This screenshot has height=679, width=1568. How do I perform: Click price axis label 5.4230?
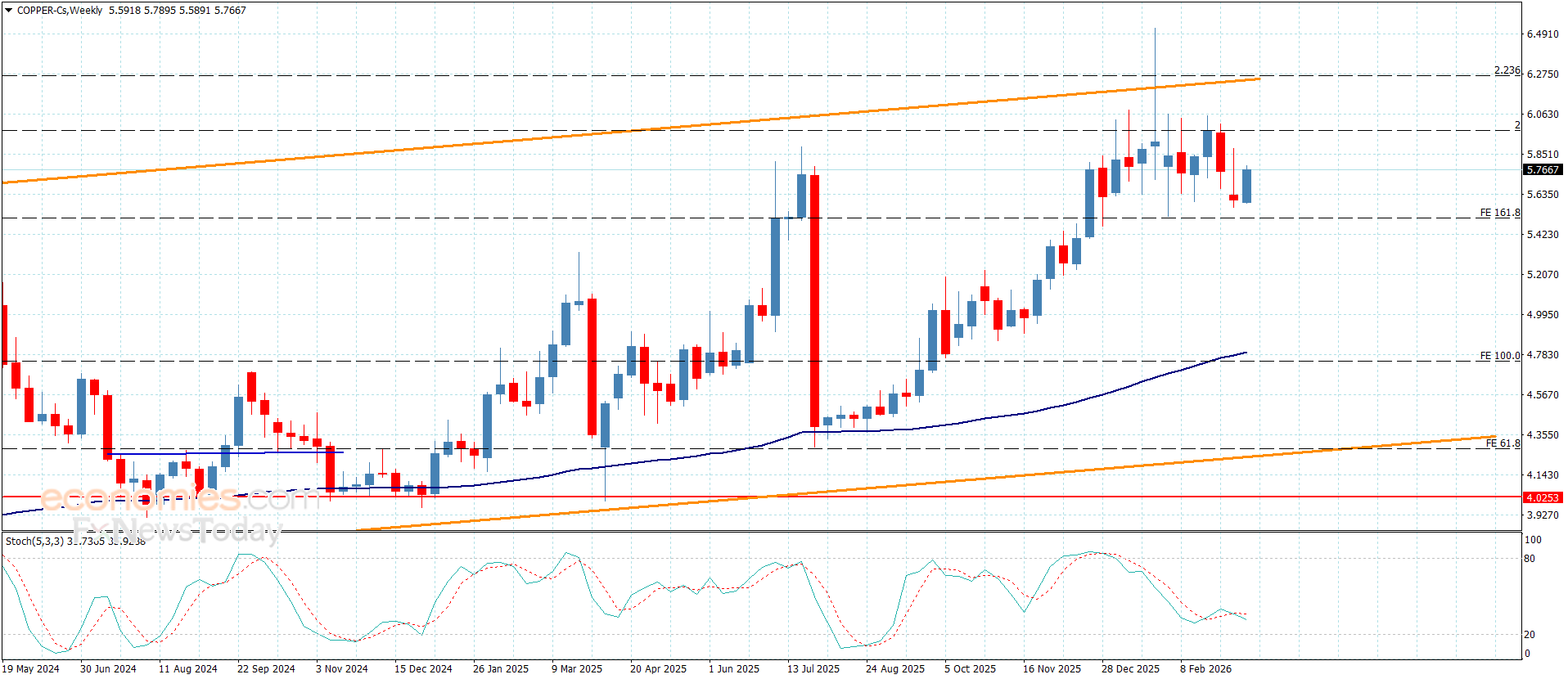tap(1543, 235)
